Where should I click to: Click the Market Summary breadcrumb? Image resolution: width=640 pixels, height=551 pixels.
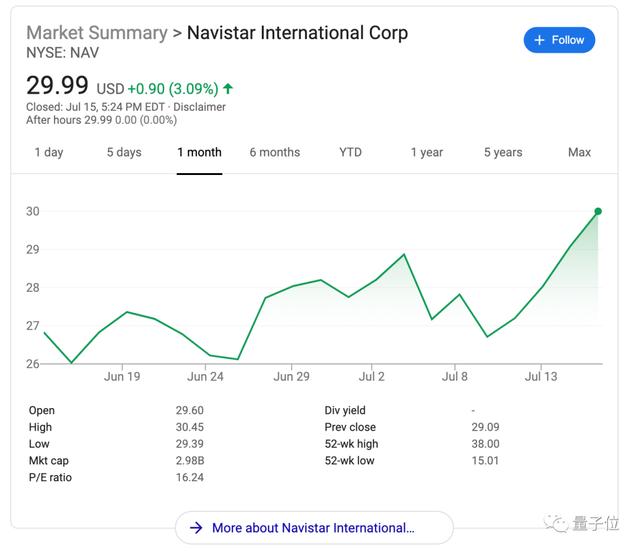(x=97, y=33)
